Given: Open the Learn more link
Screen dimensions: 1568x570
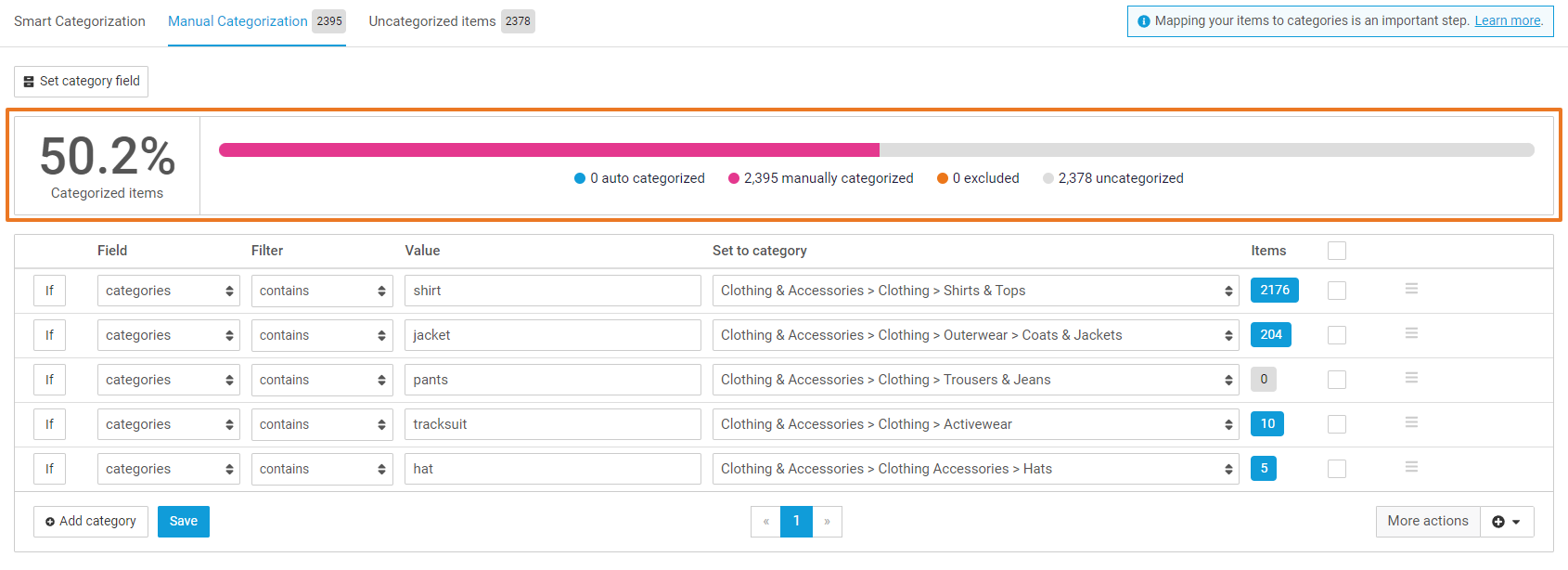Looking at the screenshot, I should click(1508, 21).
